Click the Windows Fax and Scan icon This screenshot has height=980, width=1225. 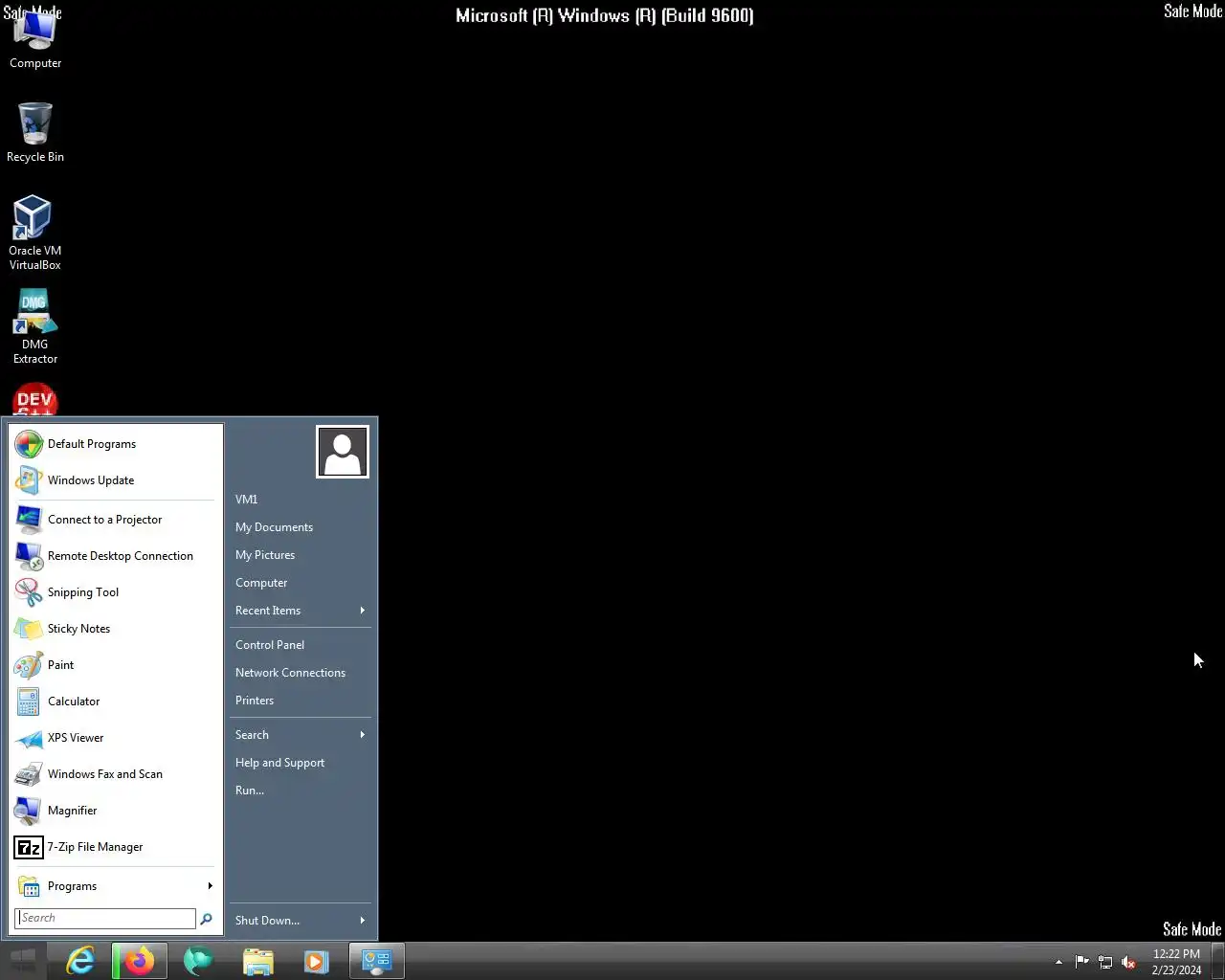(x=29, y=774)
